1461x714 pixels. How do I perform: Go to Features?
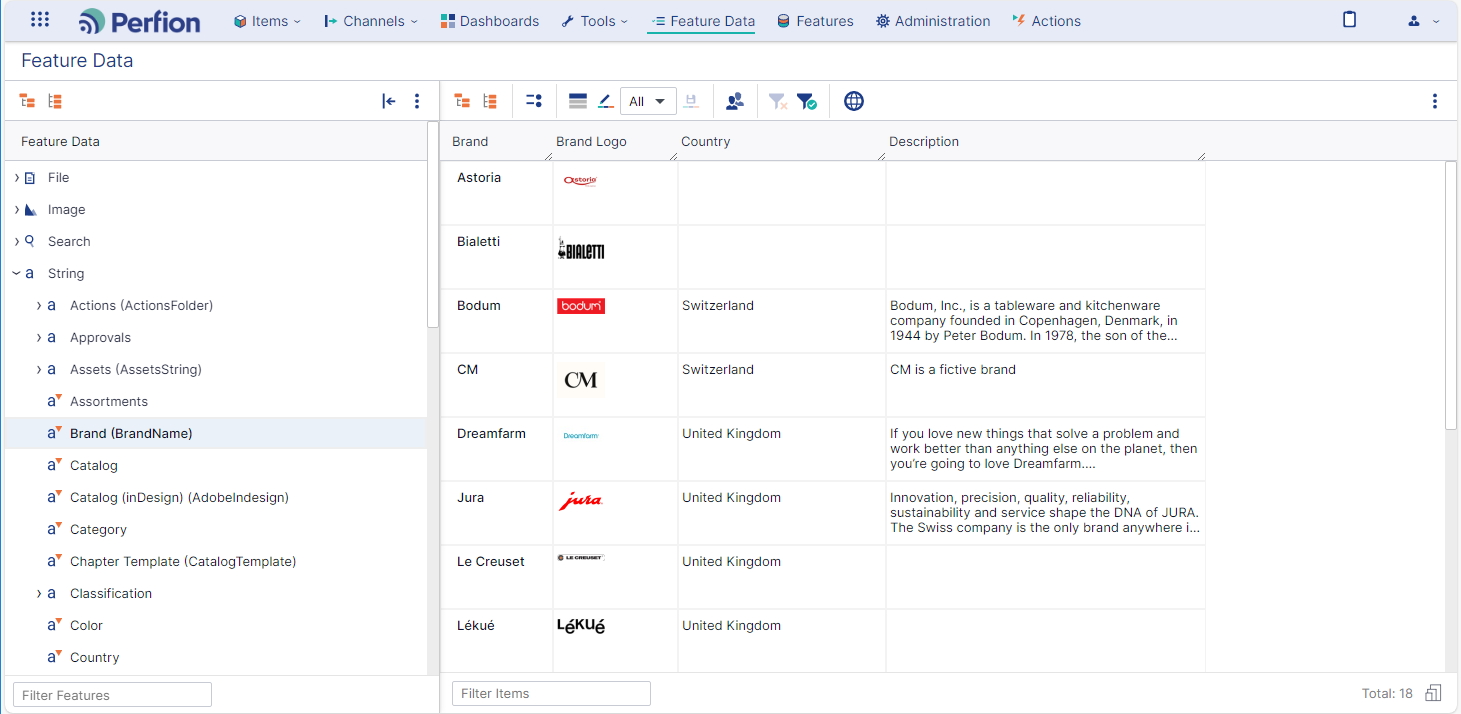[x=815, y=21]
